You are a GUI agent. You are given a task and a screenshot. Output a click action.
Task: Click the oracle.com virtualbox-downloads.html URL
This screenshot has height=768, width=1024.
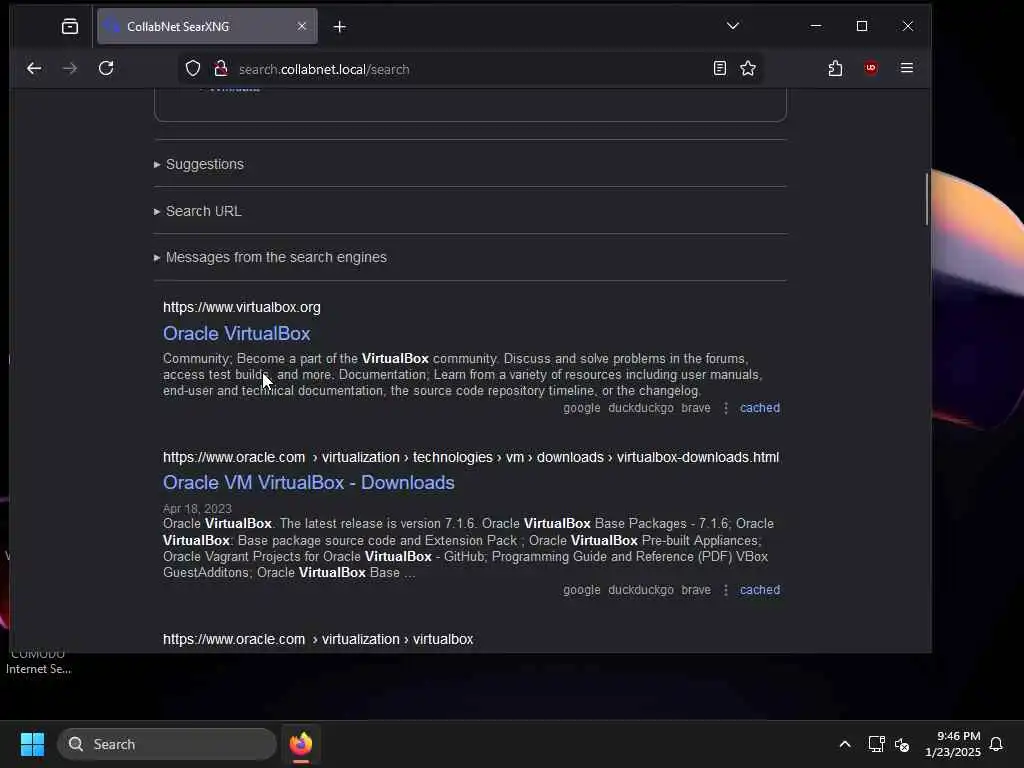pyautogui.click(x=471, y=457)
